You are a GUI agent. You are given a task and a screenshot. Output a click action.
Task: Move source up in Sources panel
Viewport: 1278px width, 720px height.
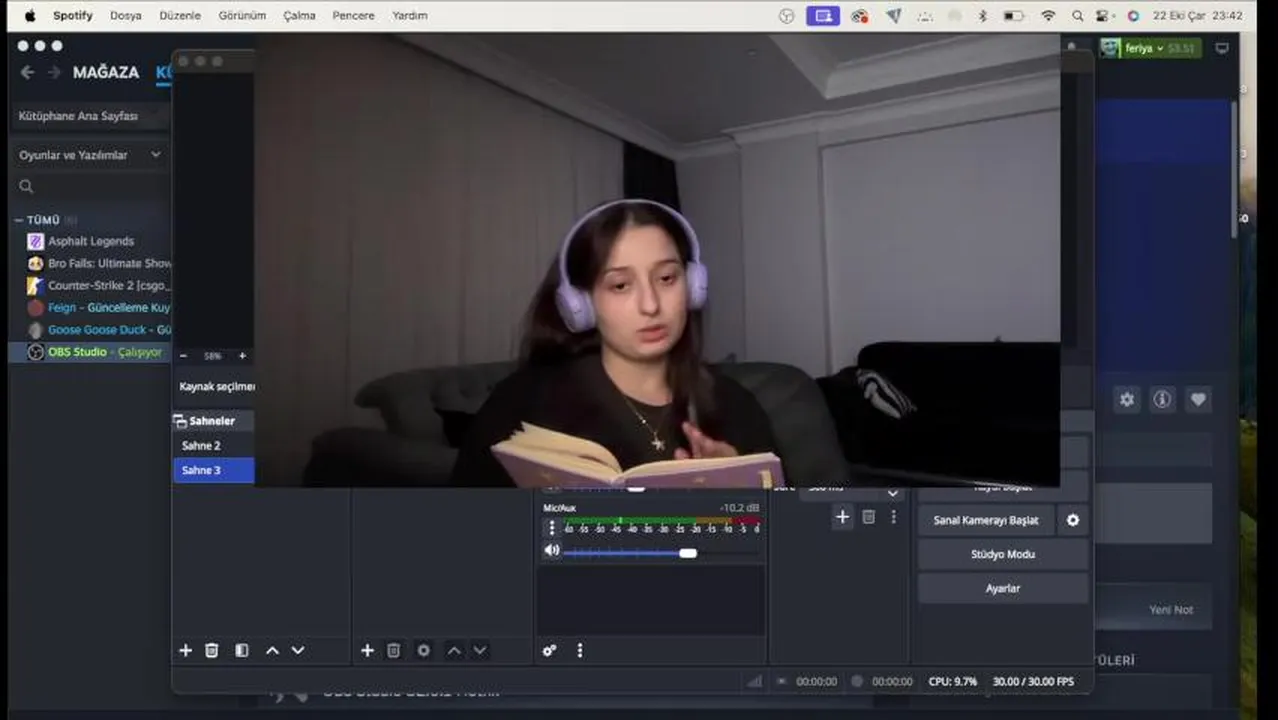pos(454,650)
